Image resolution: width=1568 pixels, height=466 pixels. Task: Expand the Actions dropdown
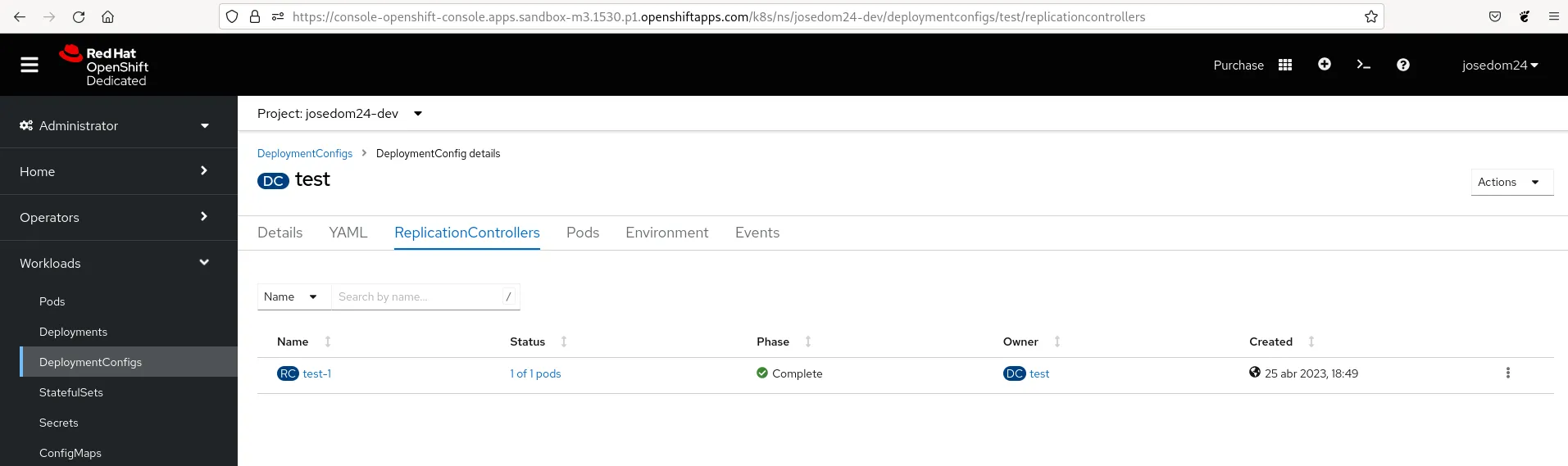(1511, 182)
